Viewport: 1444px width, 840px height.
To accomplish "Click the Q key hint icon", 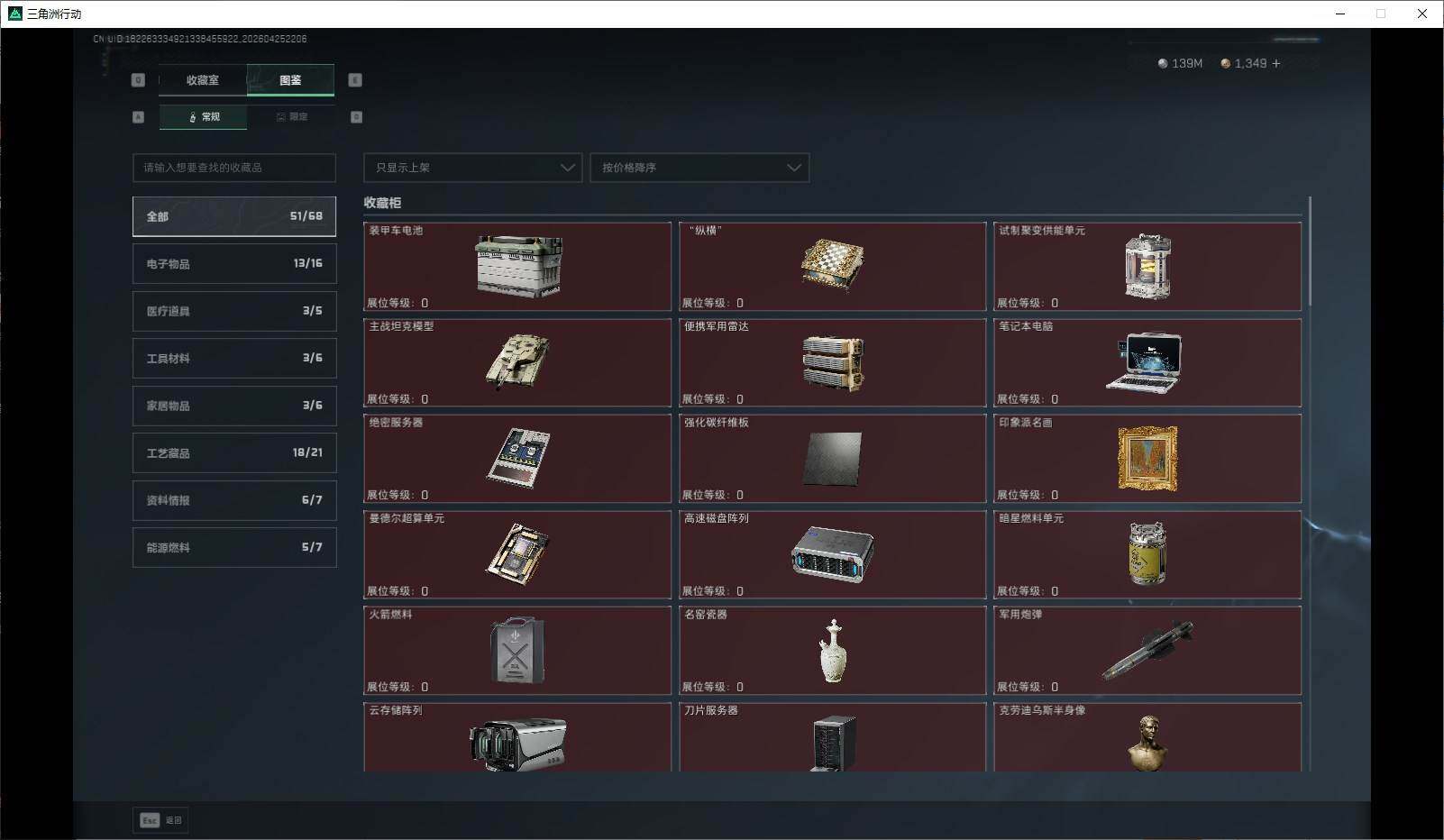I will click(138, 80).
